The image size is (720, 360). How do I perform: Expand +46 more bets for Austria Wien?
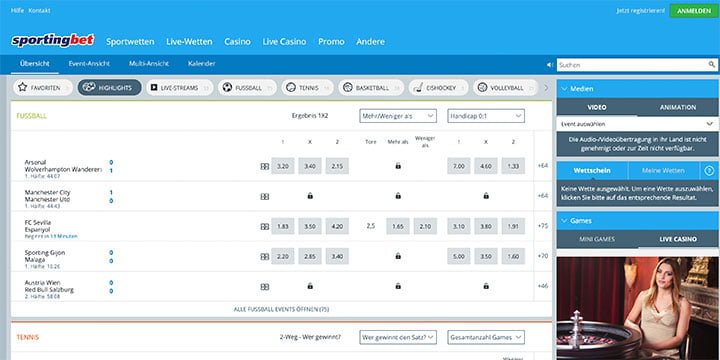click(543, 286)
